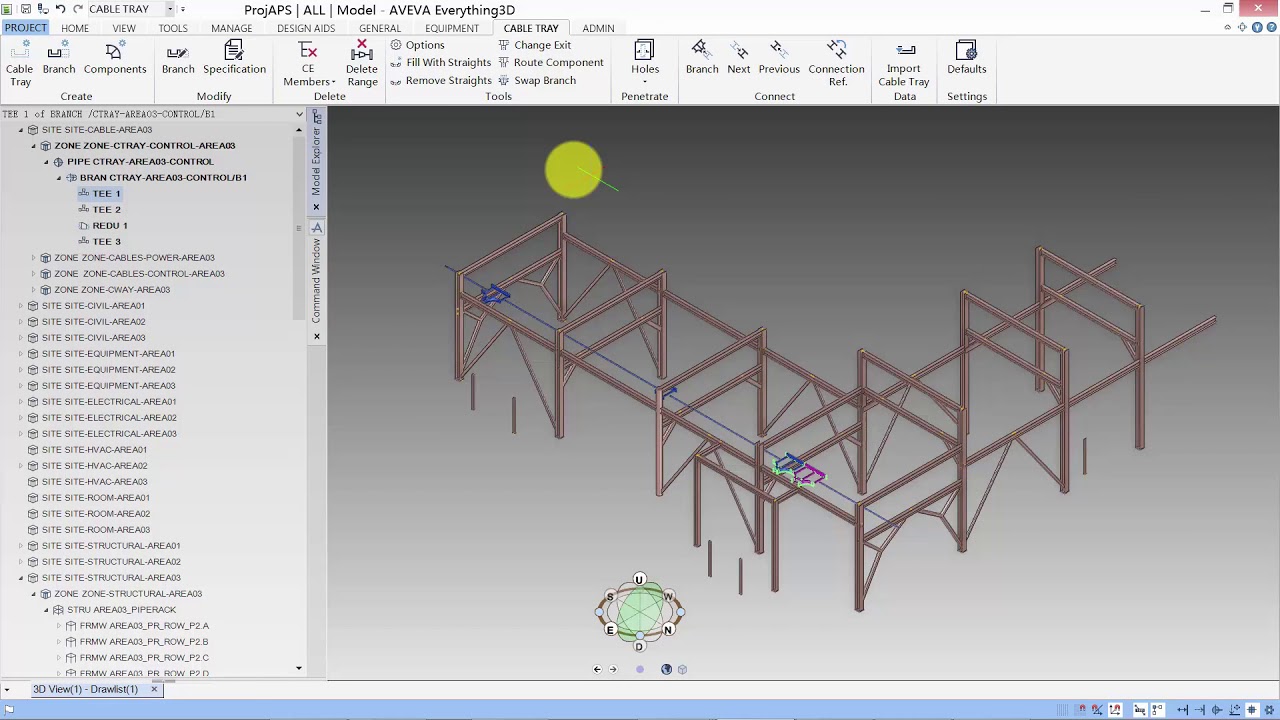Collapse the BRAN CTRAY-AREA03-CONTROL/B1 node

coord(58,178)
